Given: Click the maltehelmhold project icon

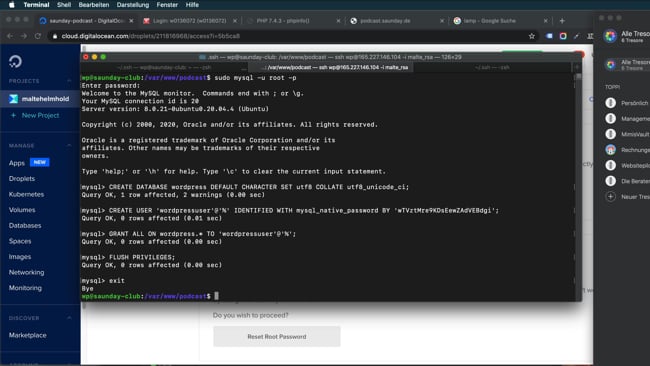Looking at the screenshot, I should tap(14, 99).
